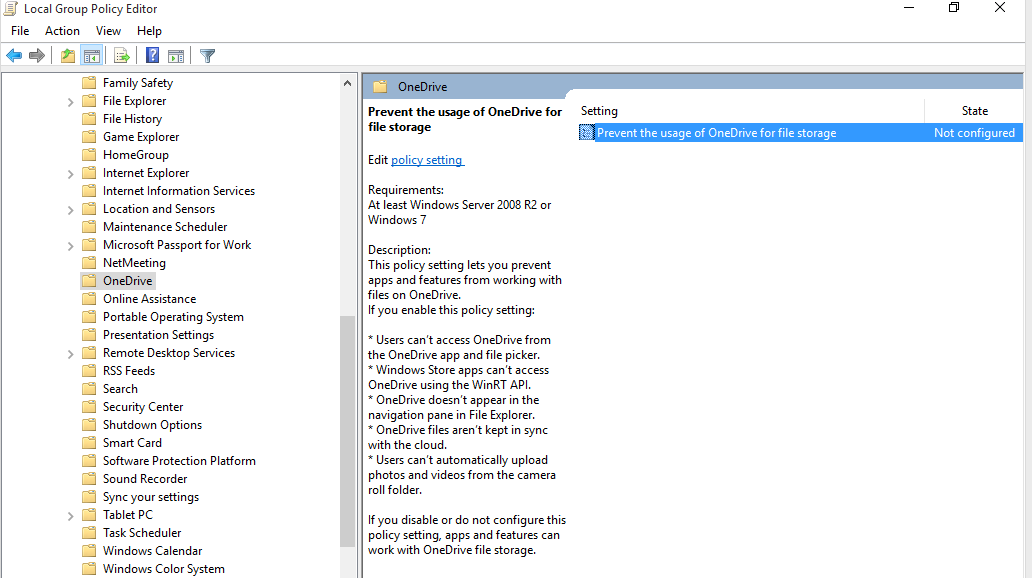
Task: Expand the File Explorer node
Action: (70, 101)
